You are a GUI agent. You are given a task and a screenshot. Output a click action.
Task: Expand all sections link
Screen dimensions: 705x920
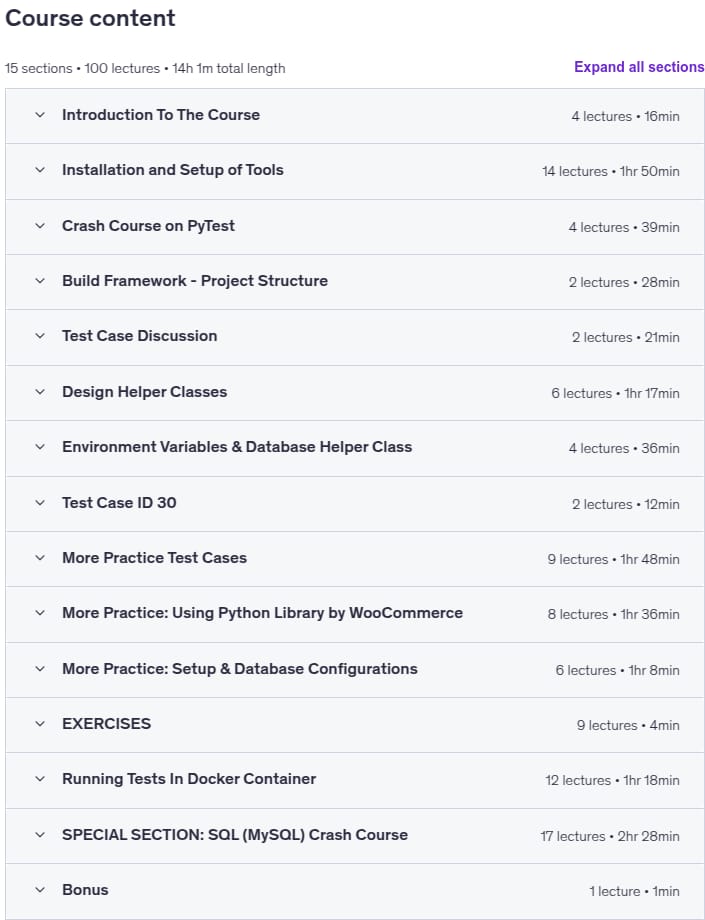point(639,67)
